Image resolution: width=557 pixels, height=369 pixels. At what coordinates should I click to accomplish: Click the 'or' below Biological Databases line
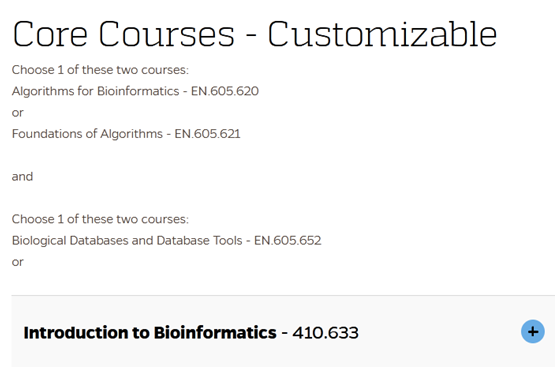click(x=17, y=262)
